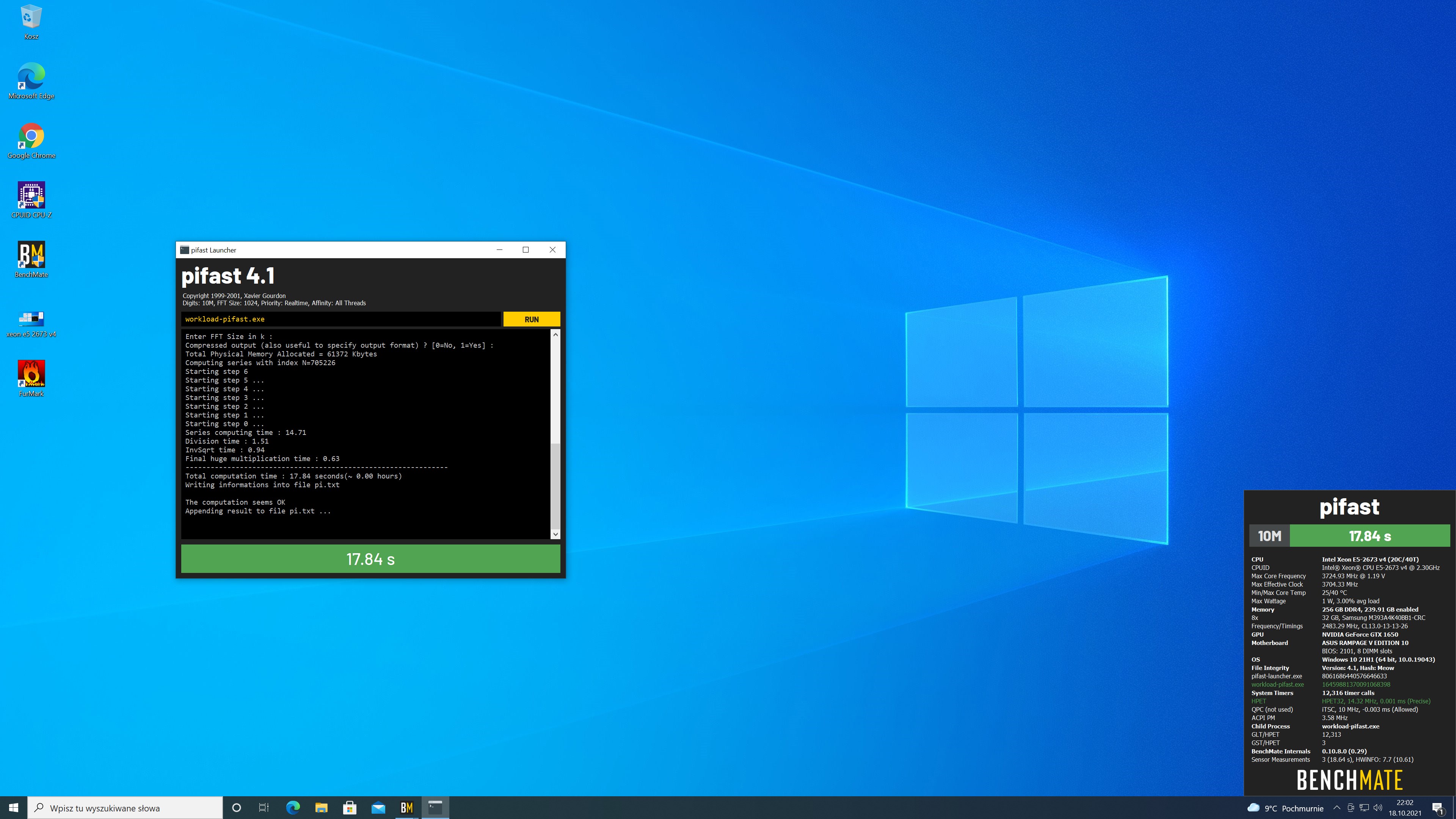Click the green 17.84 s result bar in pifast Launcher
The width and height of the screenshot is (1456, 819).
tap(370, 559)
